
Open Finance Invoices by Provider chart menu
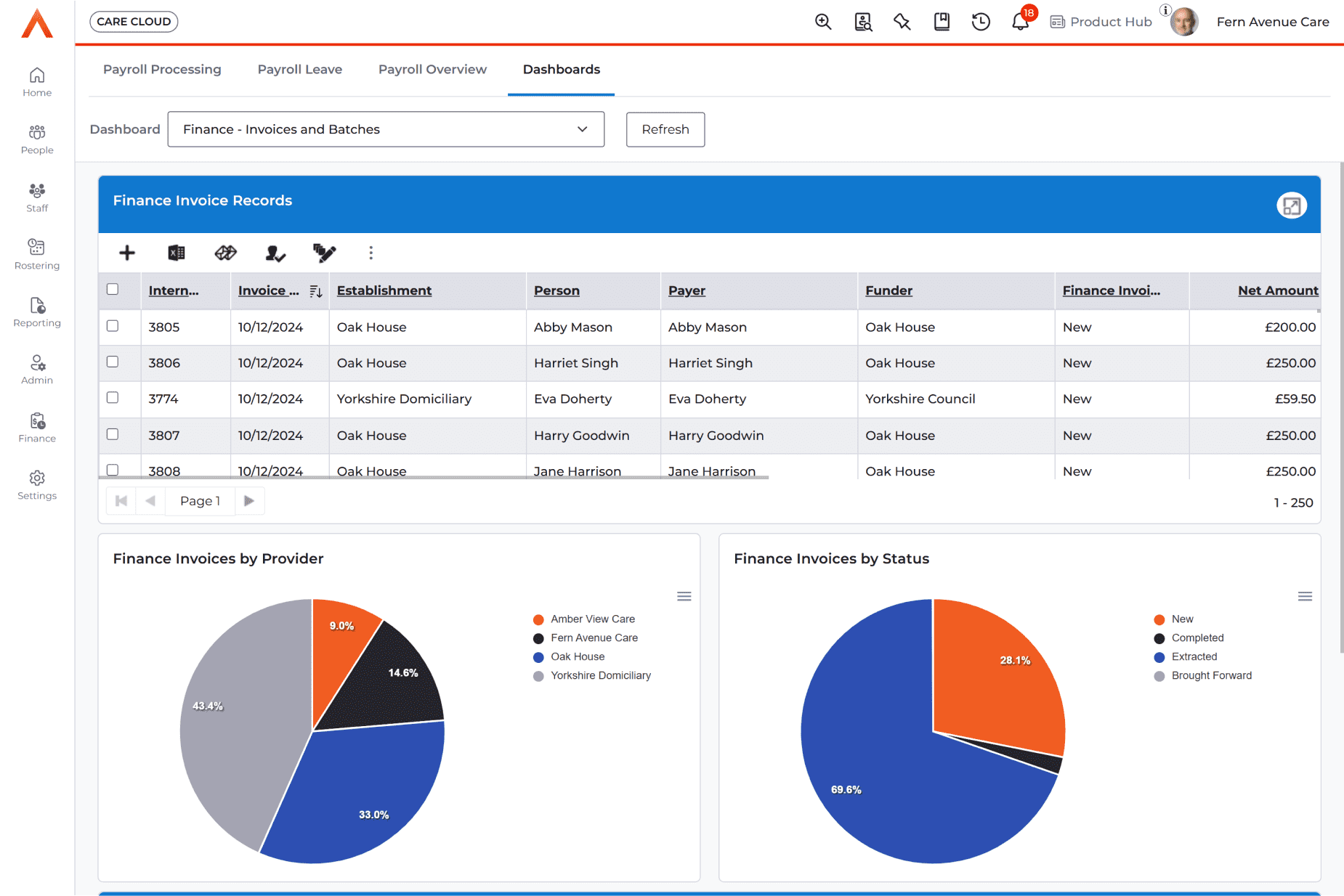coord(684,596)
